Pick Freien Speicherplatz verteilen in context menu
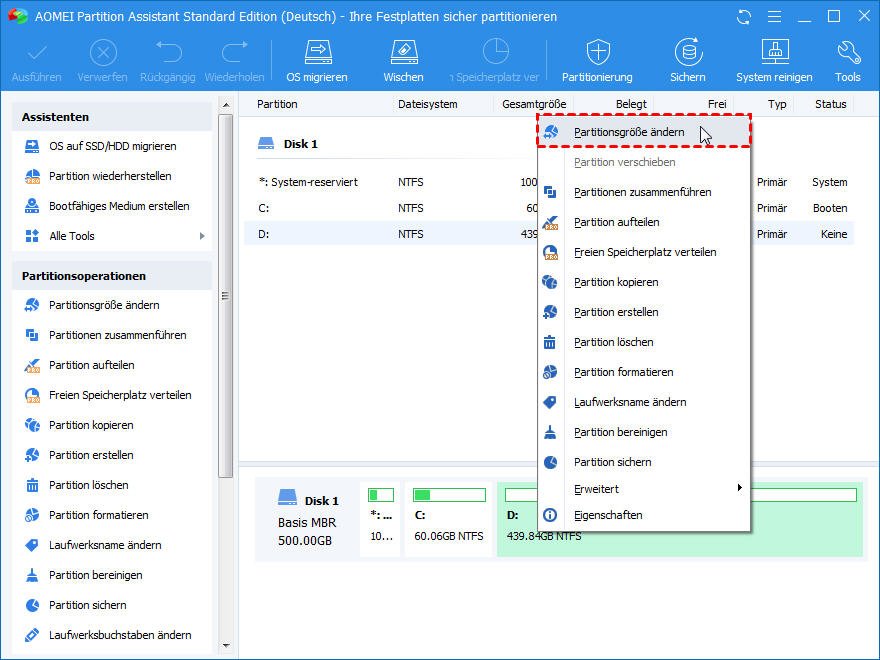The width and height of the screenshot is (880, 660). [644, 252]
